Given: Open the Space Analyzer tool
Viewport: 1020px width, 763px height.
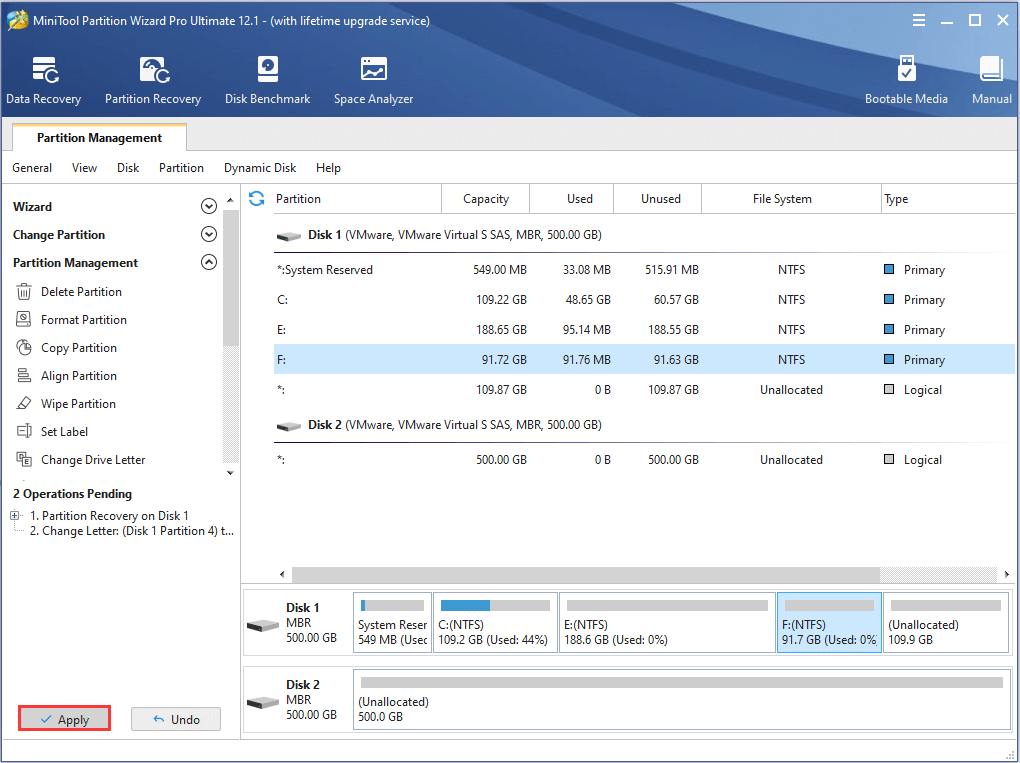Looking at the screenshot, I should (x=373, y=81).
